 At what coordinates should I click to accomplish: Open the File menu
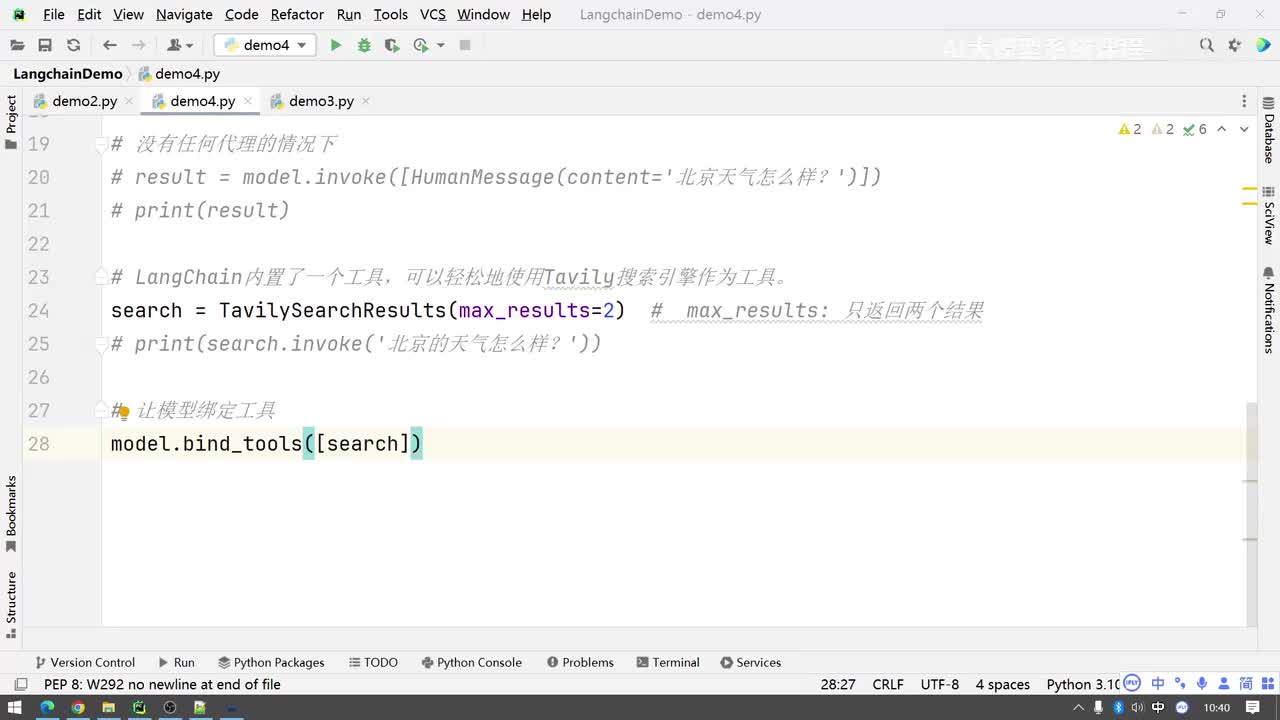[x=54, y=14]
